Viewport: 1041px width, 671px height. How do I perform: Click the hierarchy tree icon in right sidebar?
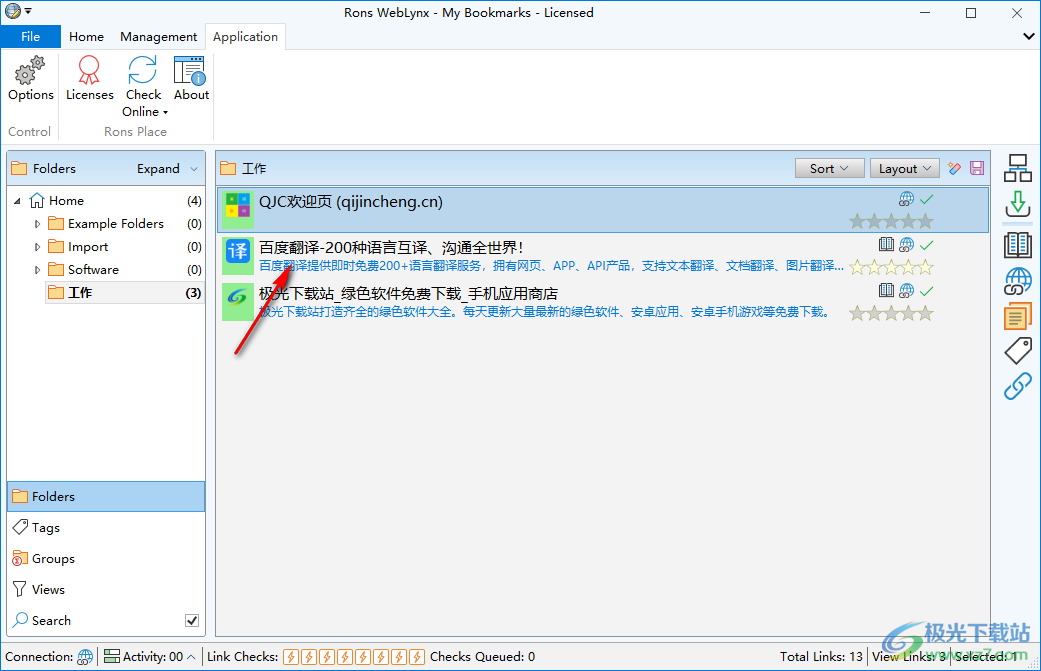[1017, 167]
